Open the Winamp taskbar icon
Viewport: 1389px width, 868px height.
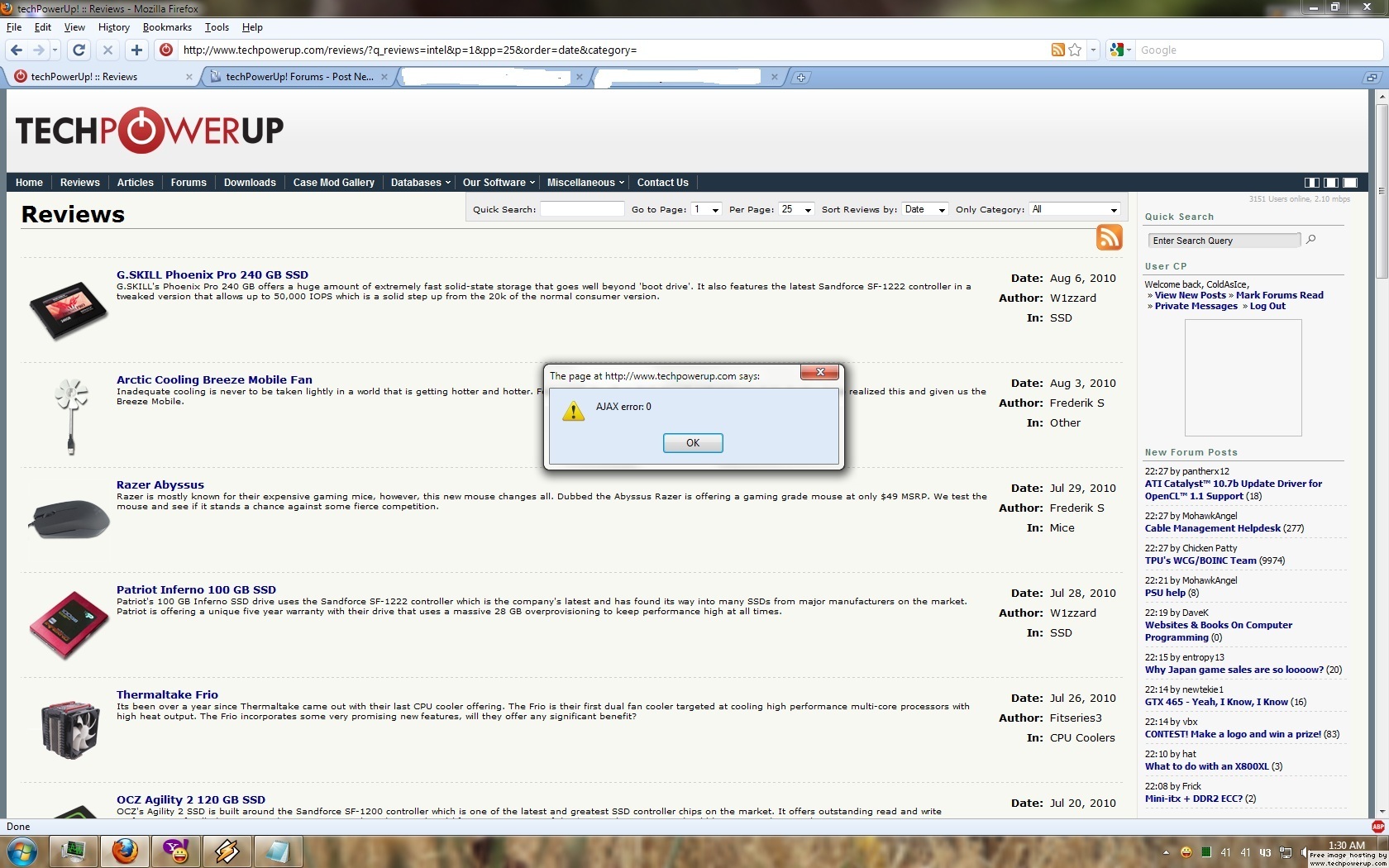pyautogui.click(x=227, y=851)
